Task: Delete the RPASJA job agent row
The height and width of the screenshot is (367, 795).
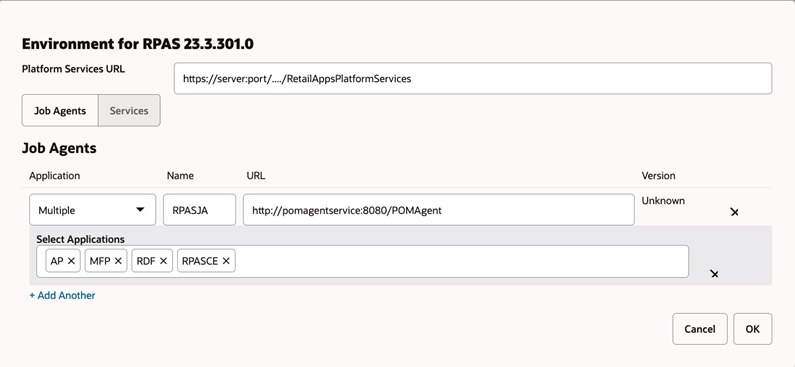Action: click(x=734, y=212)
